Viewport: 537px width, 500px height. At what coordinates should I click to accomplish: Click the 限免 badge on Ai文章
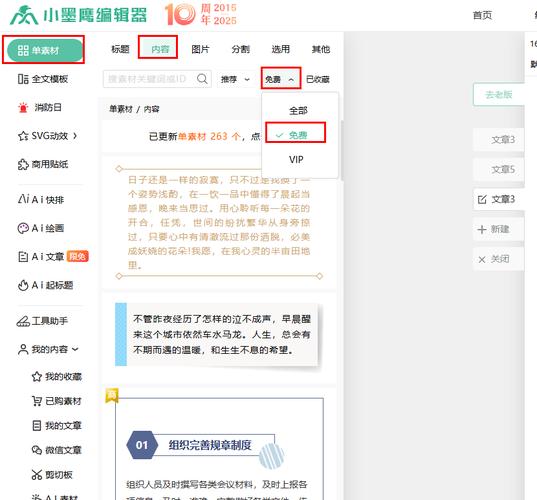click(78, 256)
